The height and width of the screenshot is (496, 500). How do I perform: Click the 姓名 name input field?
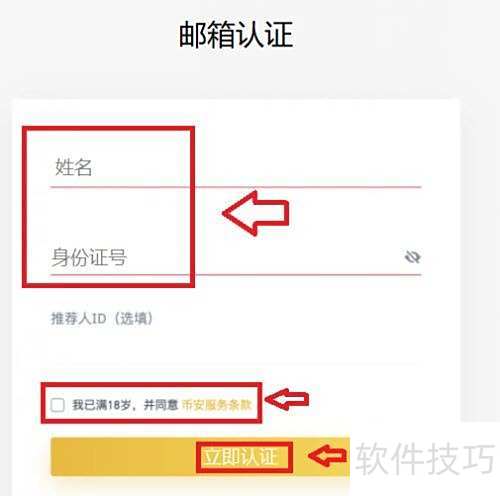[236, 167]
